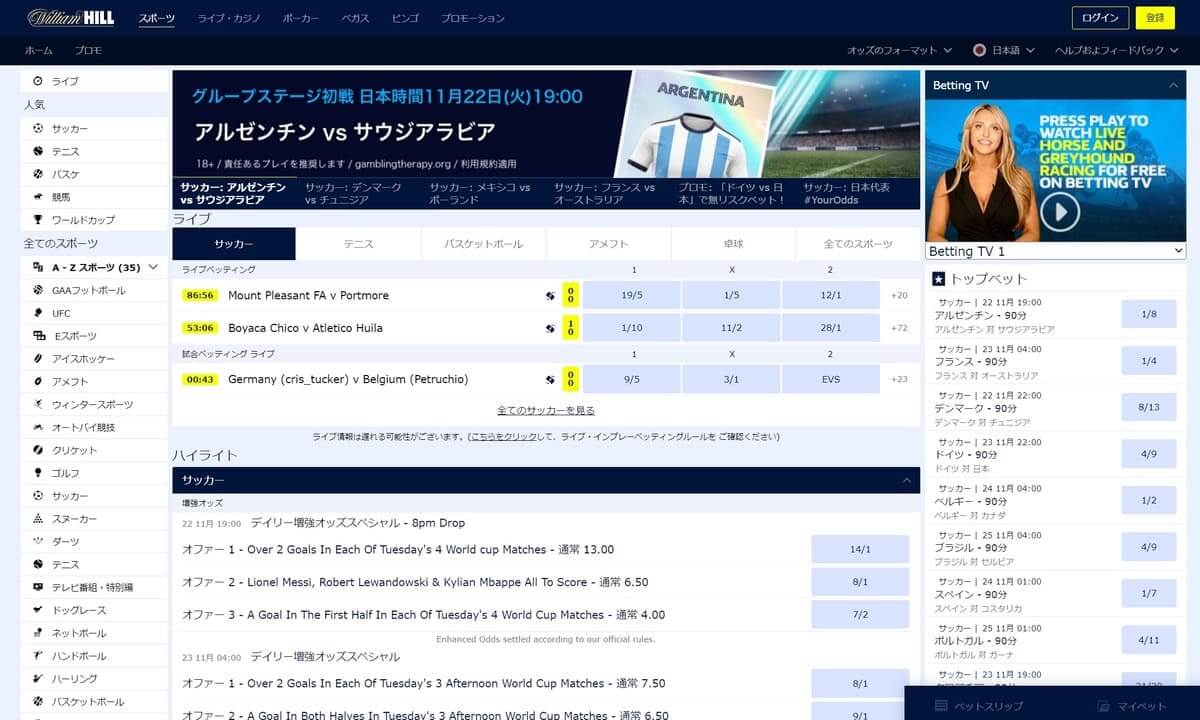Click the アルゼンチン vs サウジアラビア banner

pyautogui.click(x=546, y=124)
